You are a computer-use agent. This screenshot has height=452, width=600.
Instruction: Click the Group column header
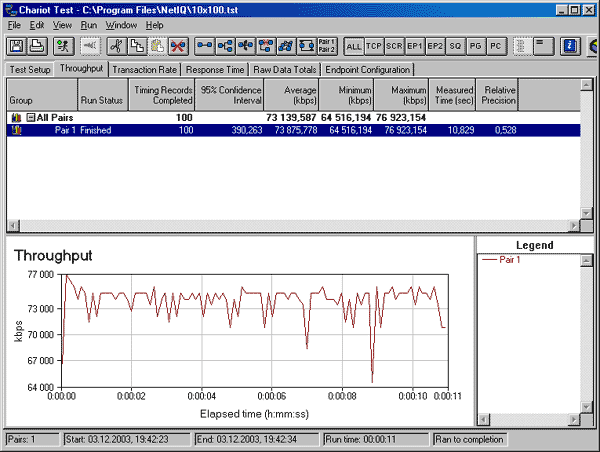(42, 95)
